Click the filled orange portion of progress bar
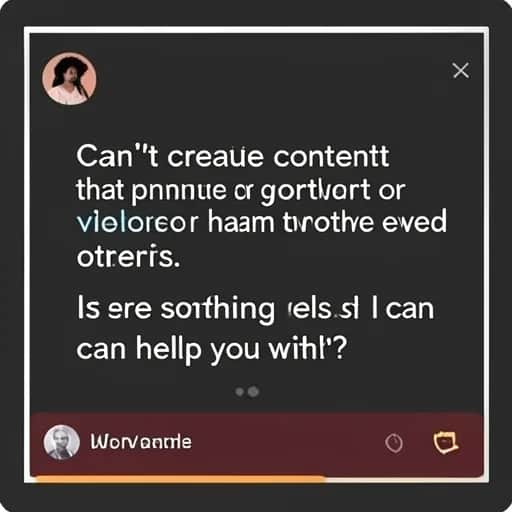Viewport: 512px width, 512px height. [x=180, y=480]
